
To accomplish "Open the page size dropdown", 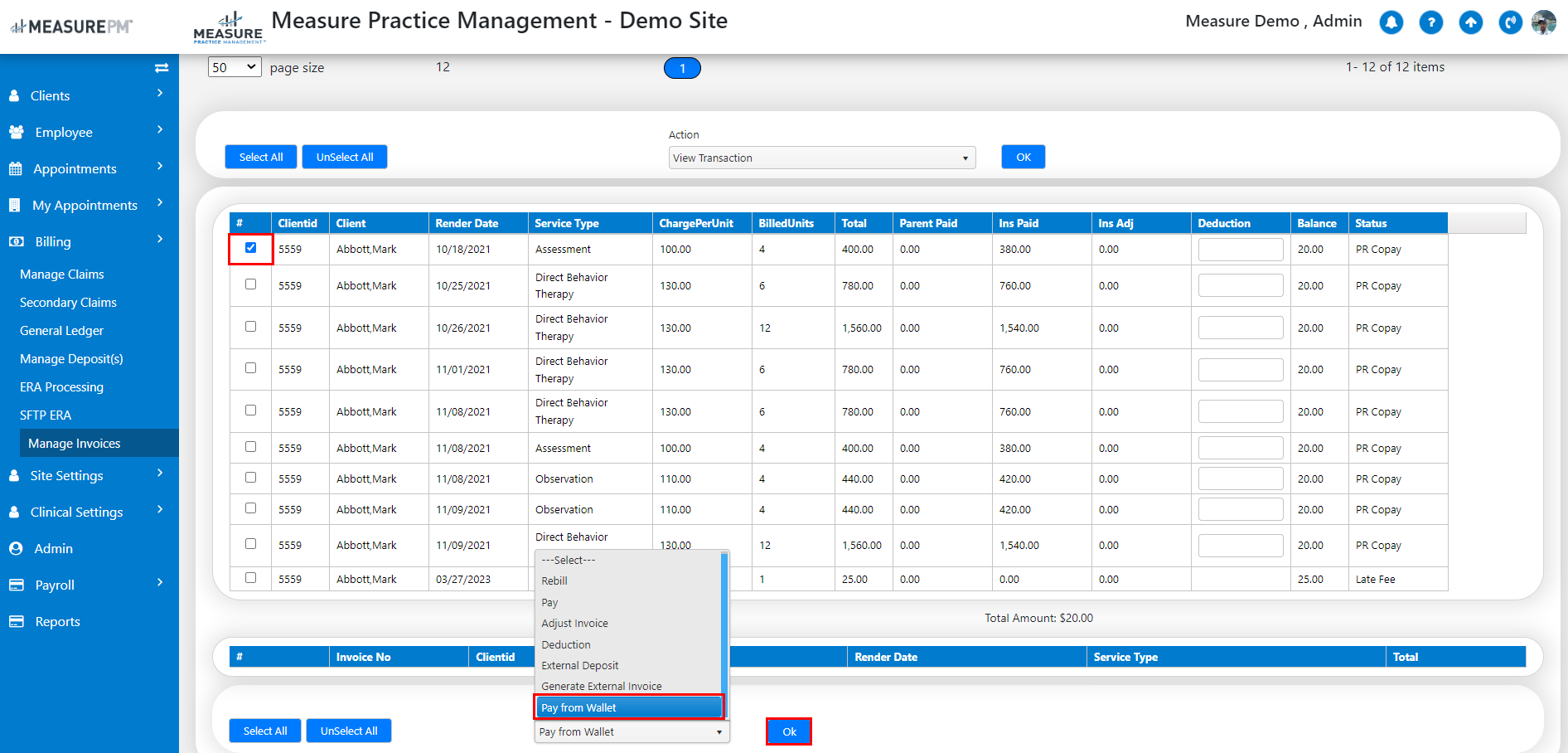I will (235, 67).
